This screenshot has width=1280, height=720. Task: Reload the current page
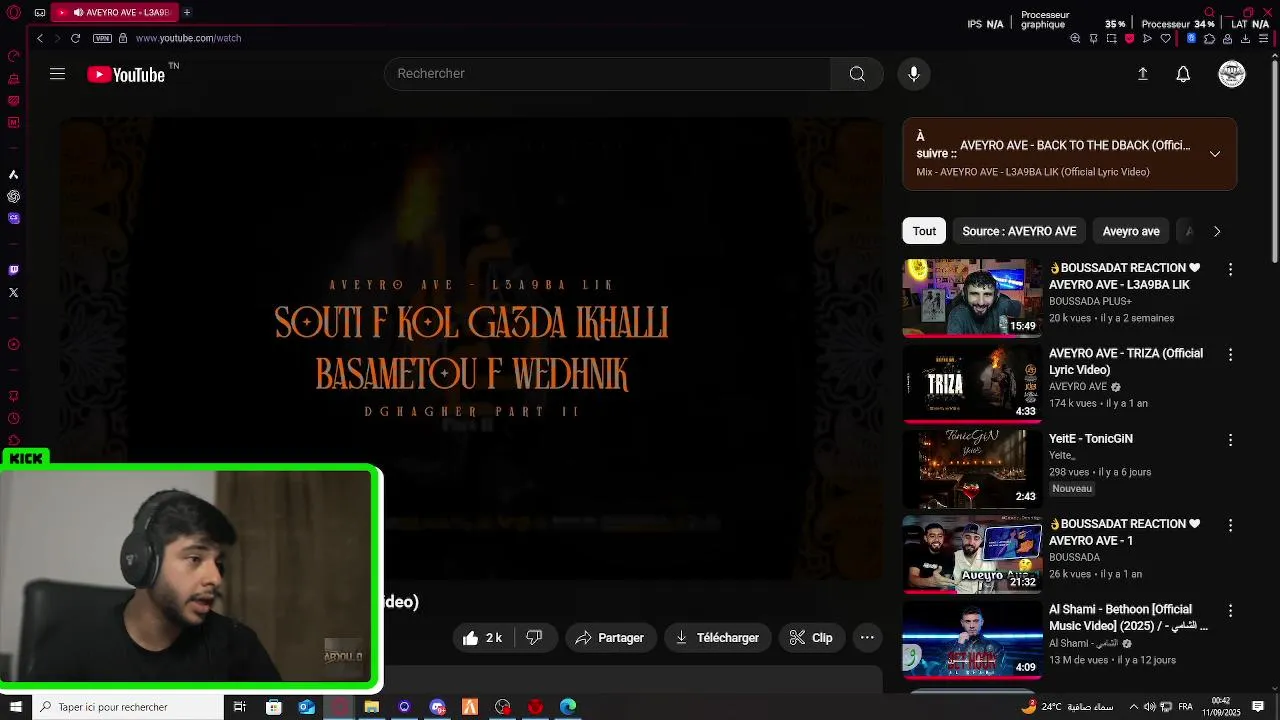coord(75,38)
